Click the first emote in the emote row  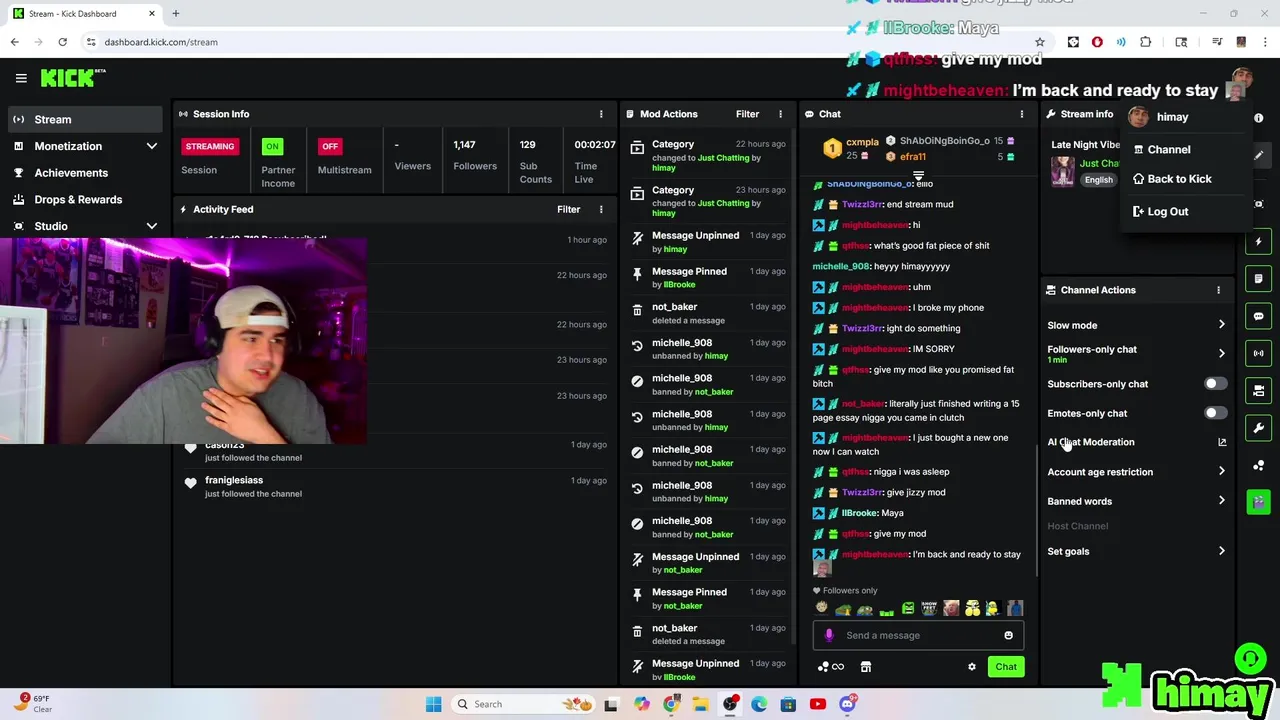click(822, 608)
